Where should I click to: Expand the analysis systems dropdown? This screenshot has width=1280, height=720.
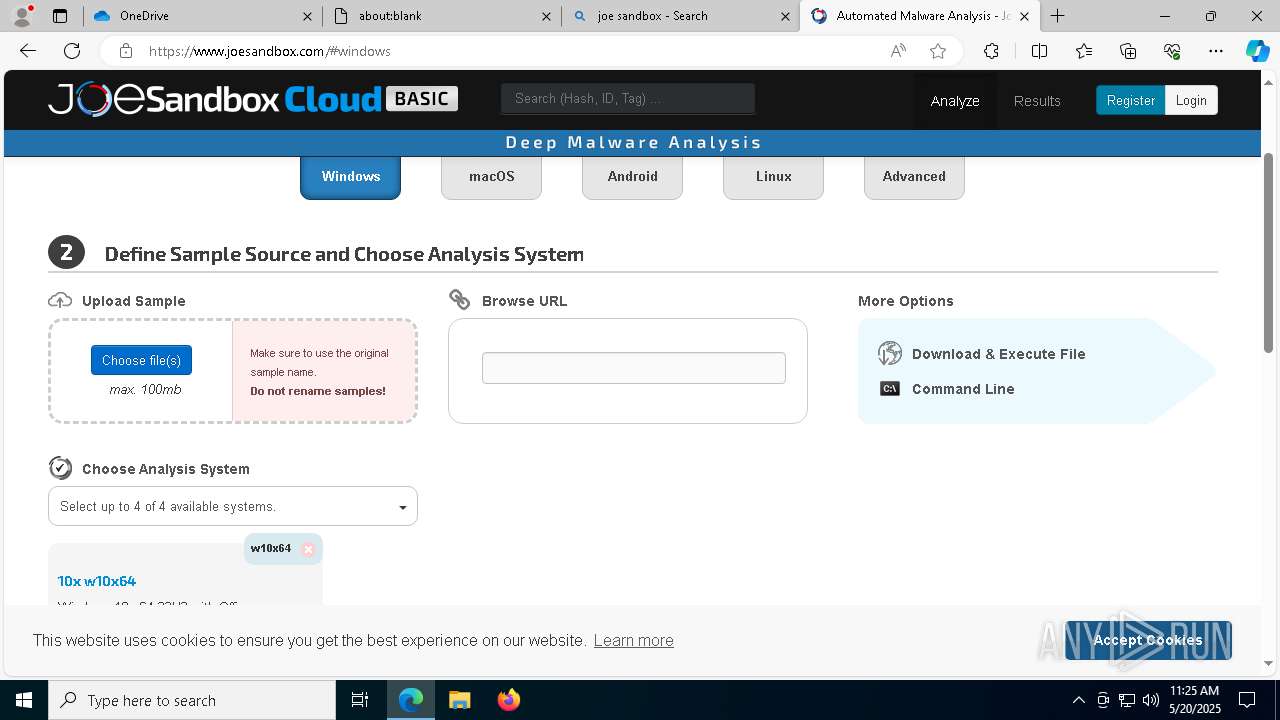coord(233,506)
